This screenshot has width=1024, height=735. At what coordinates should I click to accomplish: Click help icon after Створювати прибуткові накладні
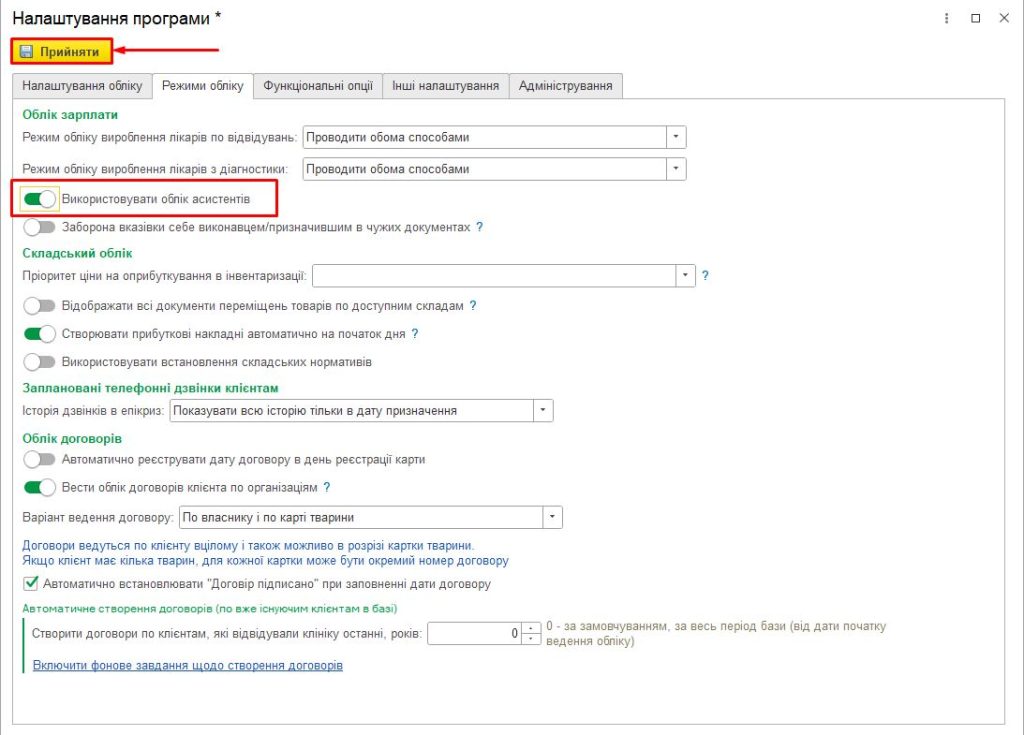pos(415,334)
